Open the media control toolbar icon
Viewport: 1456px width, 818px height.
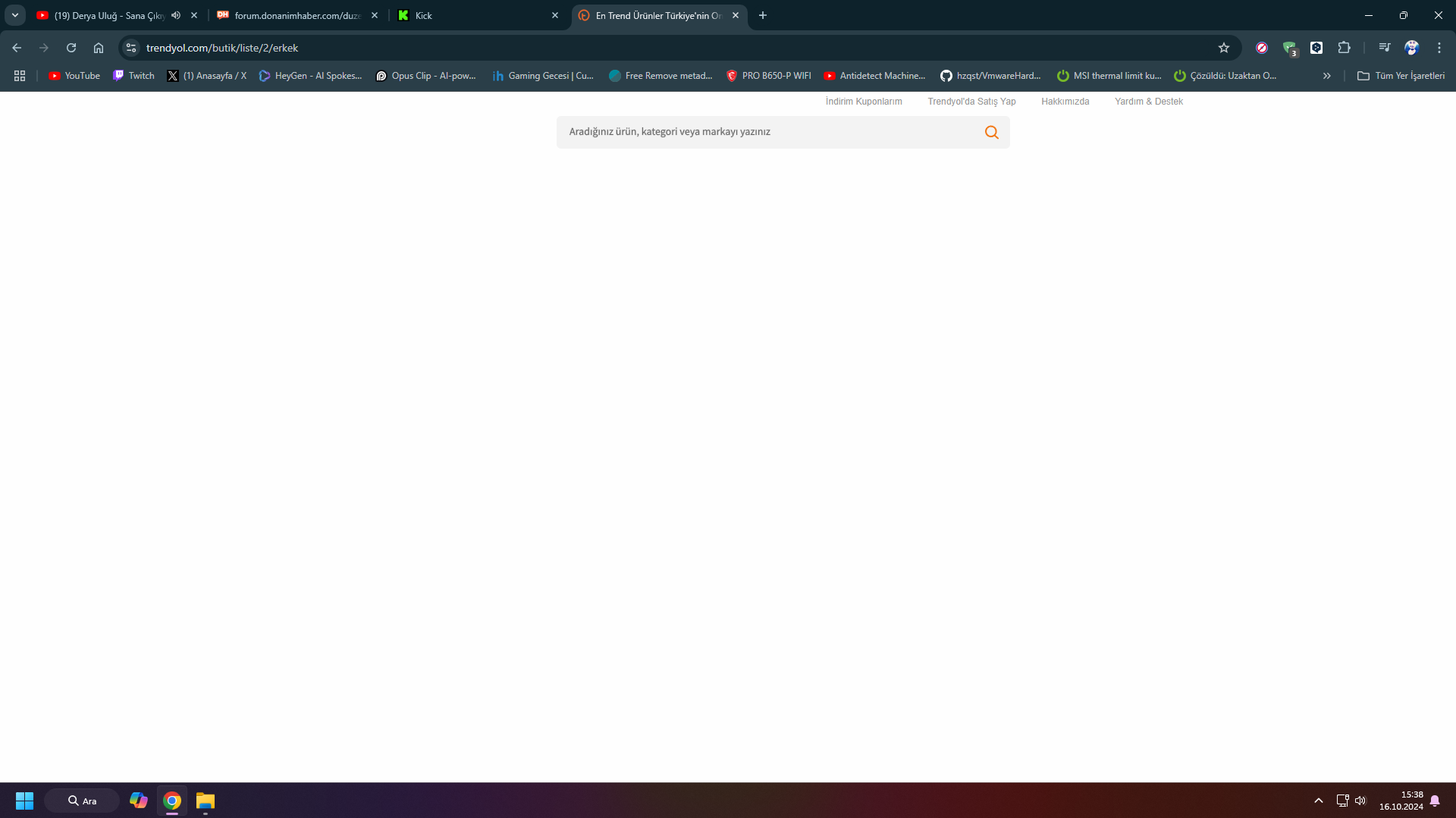tap(1385, 48)
